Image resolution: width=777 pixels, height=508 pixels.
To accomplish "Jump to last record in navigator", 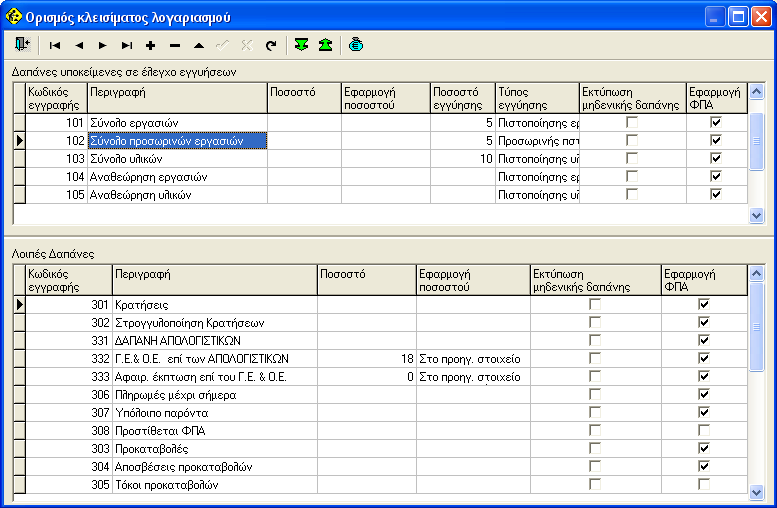I will point(126,45).
